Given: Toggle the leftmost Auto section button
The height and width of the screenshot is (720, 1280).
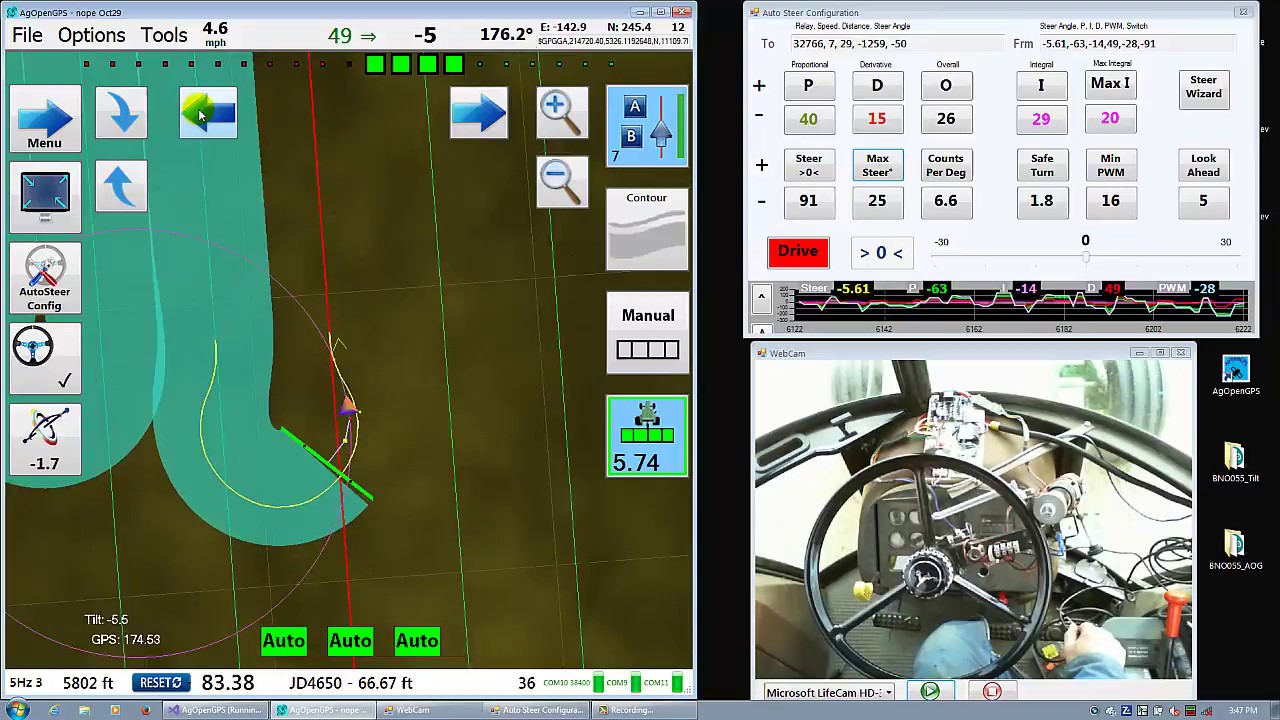Looking at the screenshot, I should coord(284,641).
